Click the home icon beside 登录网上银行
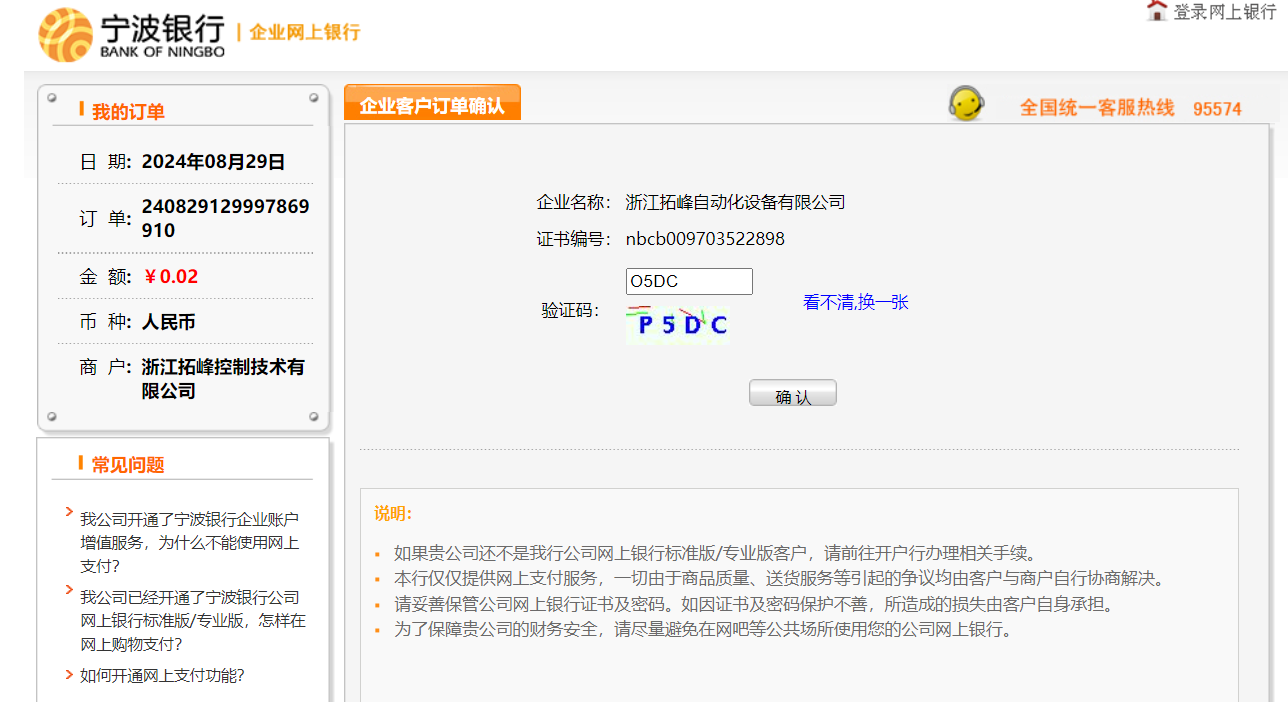Viewport: 1288px width, 702px height. pos(1157,11)
